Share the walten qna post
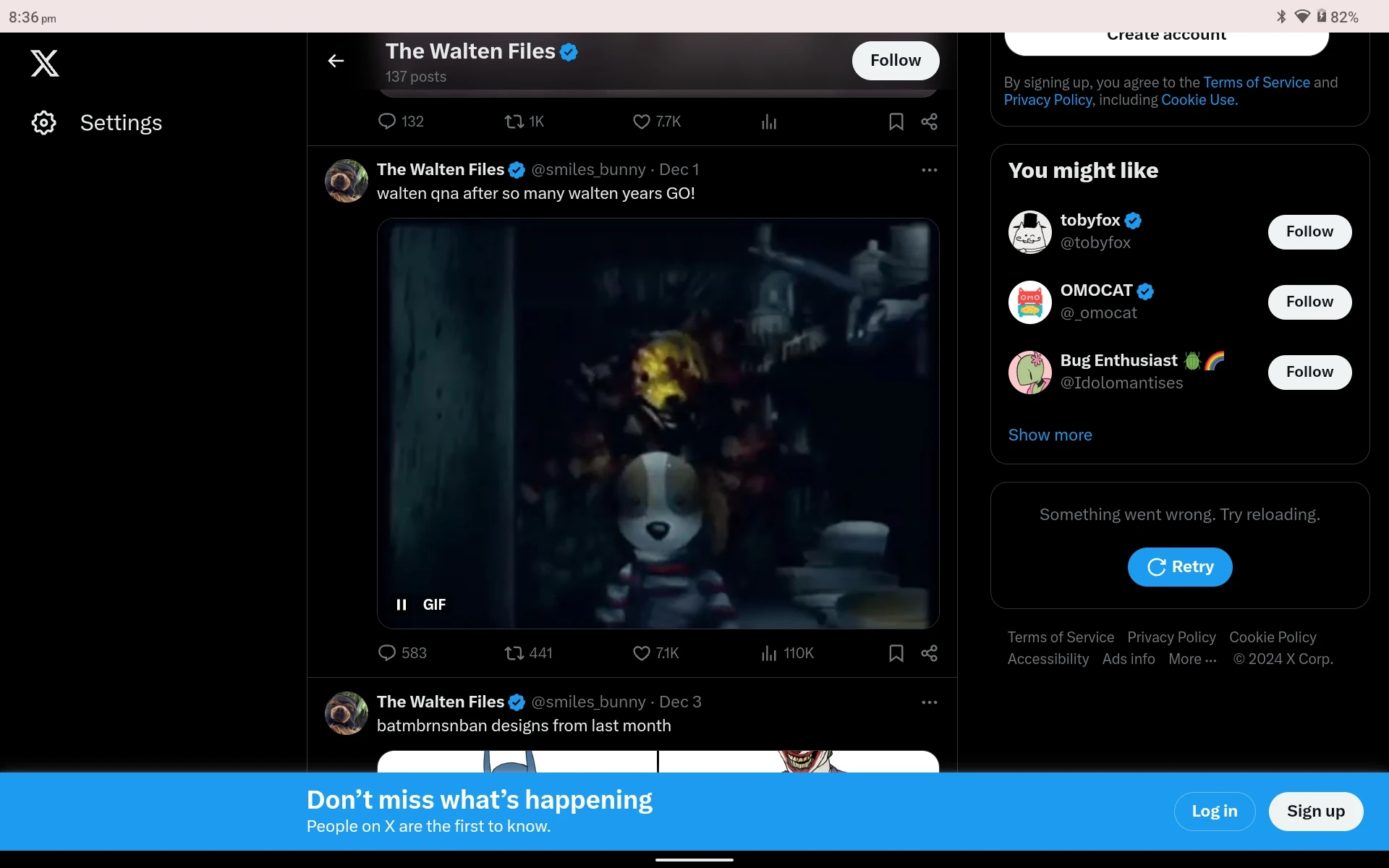 pos(929,653)
